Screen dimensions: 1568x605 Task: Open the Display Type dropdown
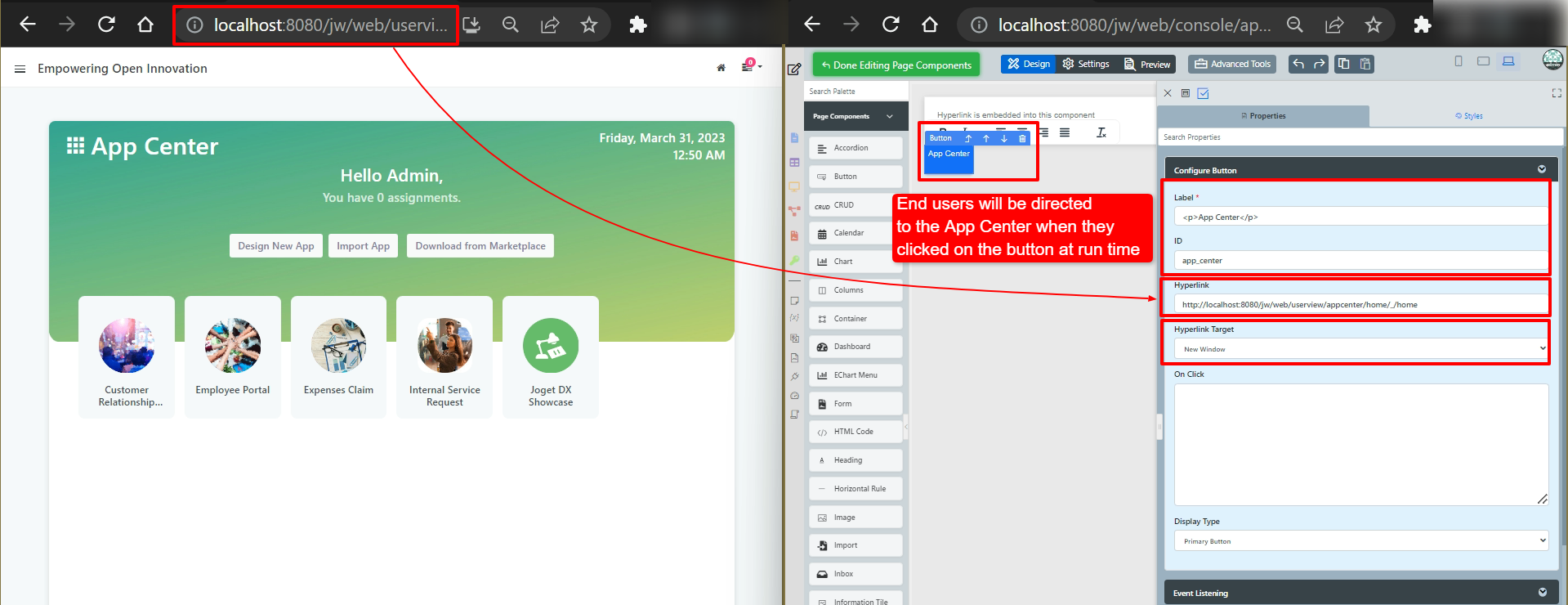tap(1361, 541)
